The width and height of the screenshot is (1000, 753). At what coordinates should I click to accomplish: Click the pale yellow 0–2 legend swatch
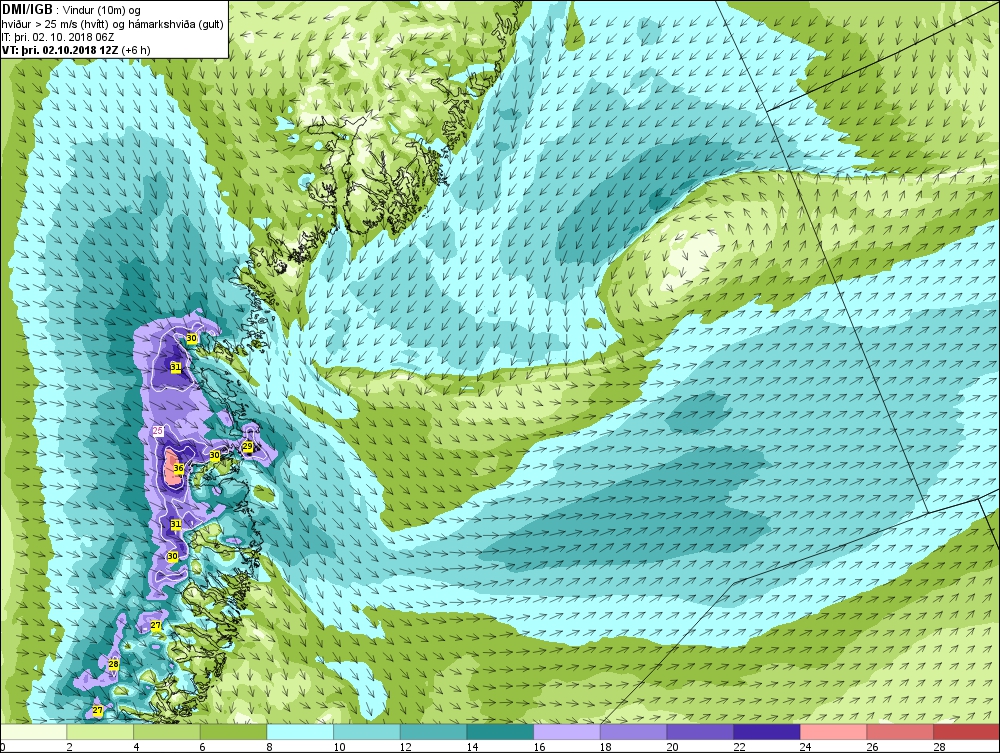[34, 732]
